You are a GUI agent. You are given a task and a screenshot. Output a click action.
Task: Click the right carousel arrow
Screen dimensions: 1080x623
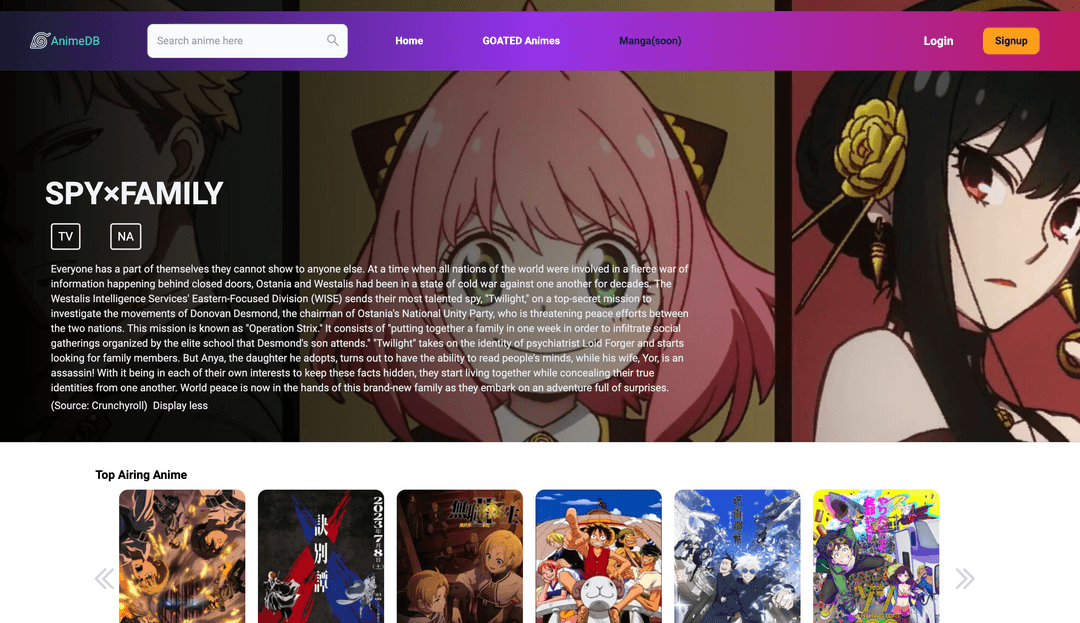pyautogui.click(x=963, y=578)
